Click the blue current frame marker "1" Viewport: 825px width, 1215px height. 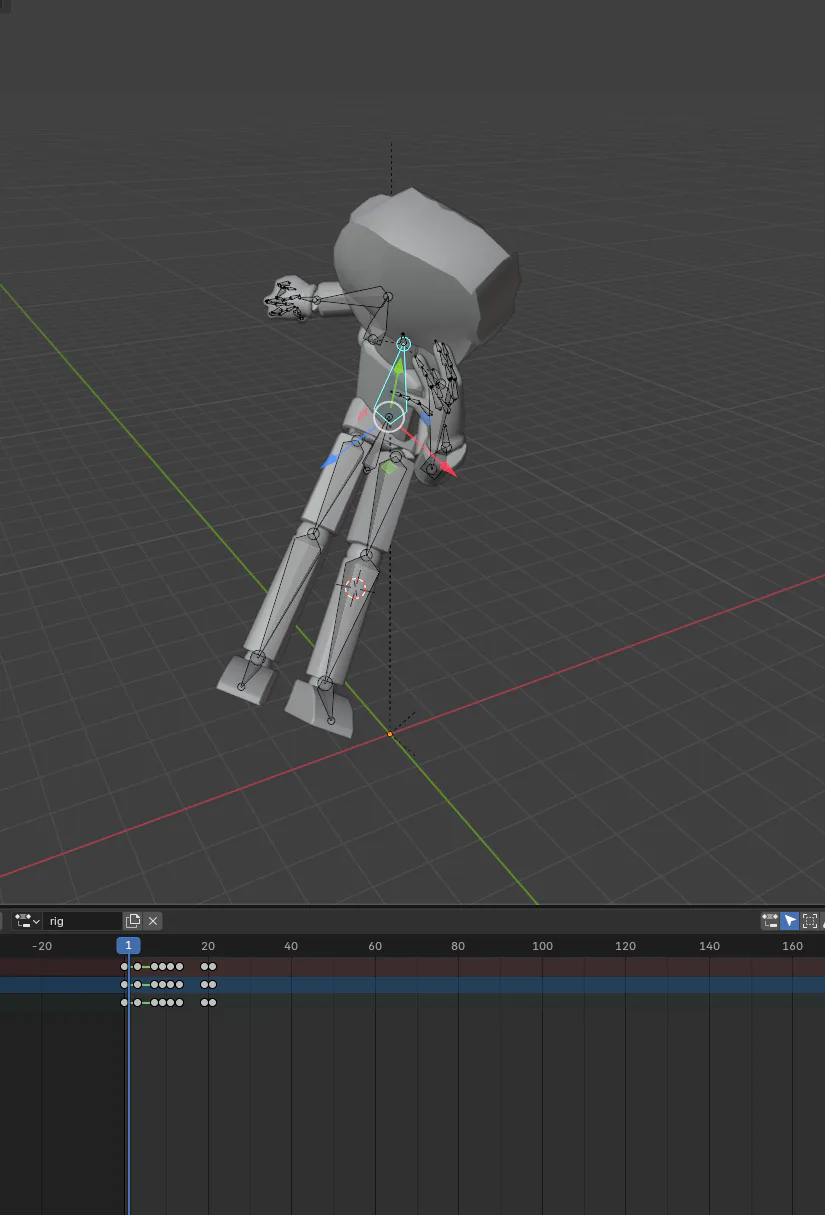point(128,945)
